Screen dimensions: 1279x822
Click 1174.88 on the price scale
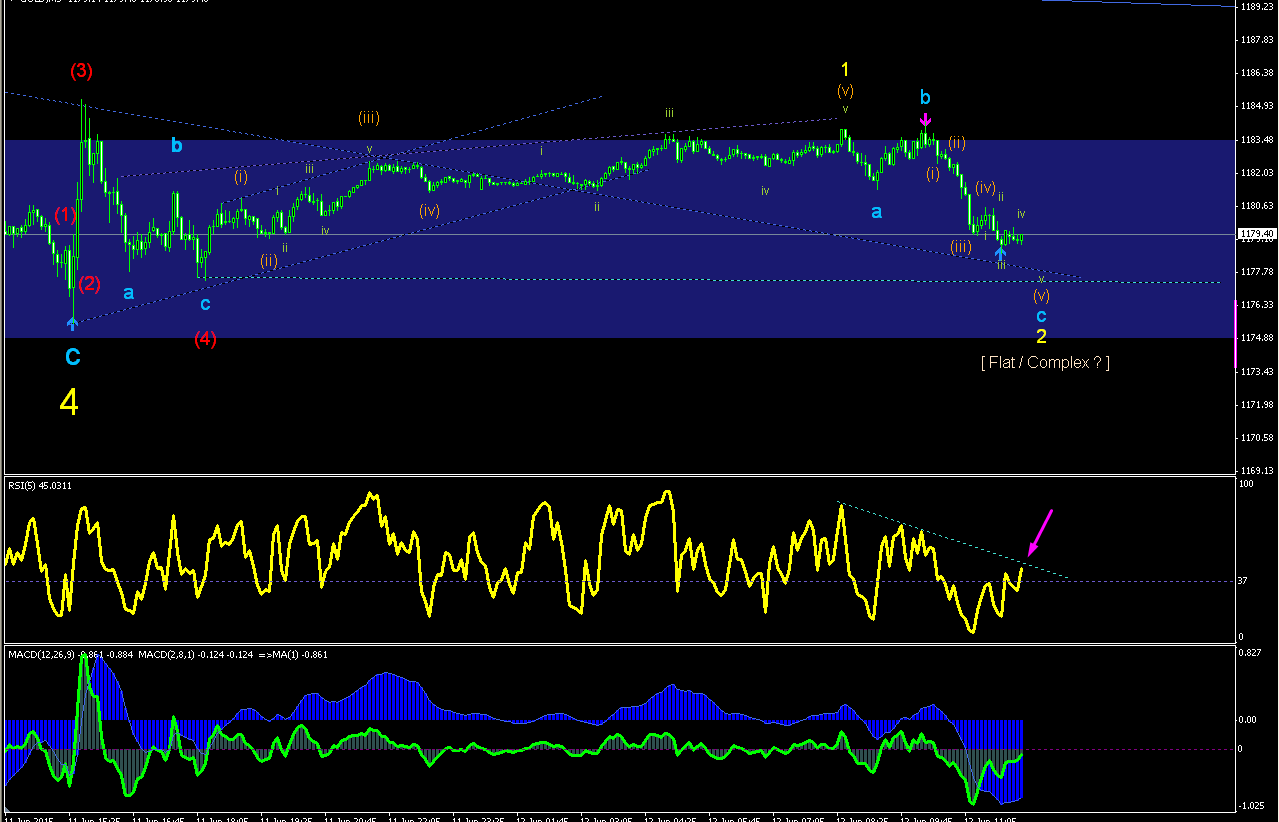coord(1256,338)
